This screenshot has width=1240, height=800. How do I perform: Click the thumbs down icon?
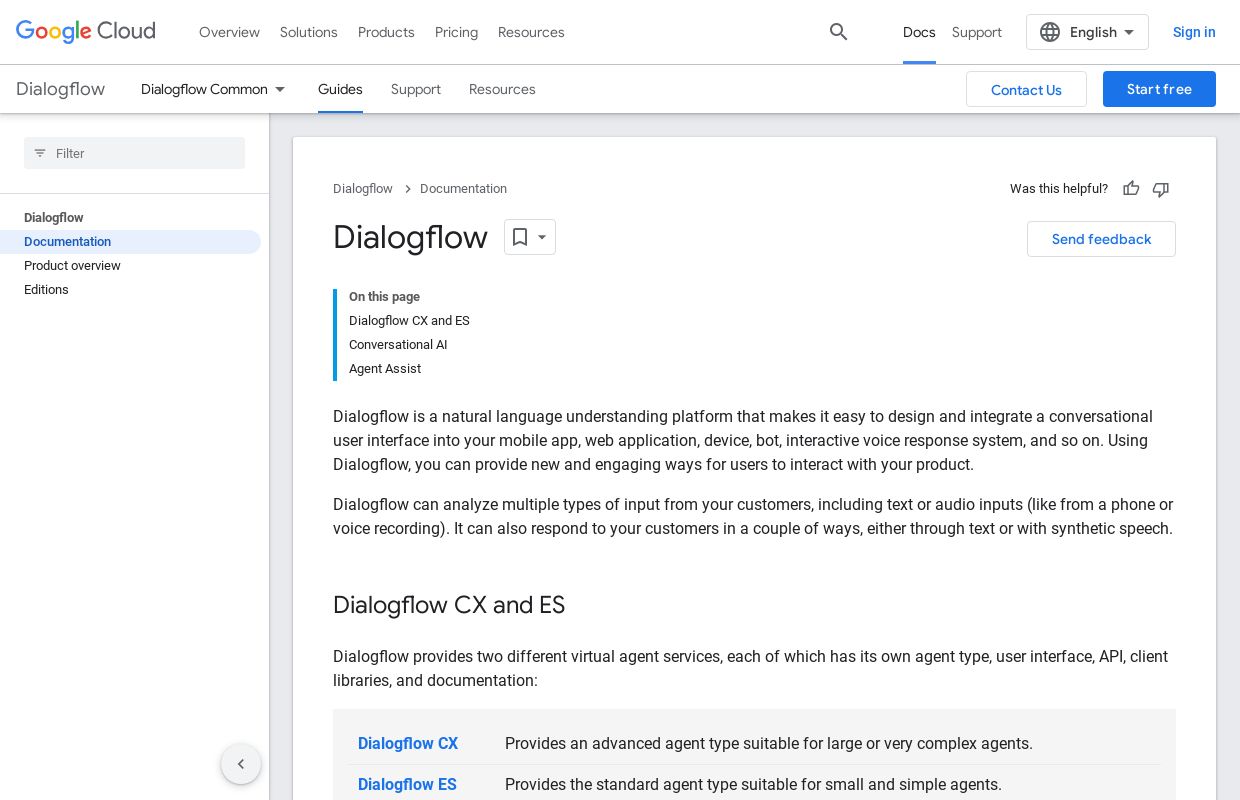(1161, 189)
